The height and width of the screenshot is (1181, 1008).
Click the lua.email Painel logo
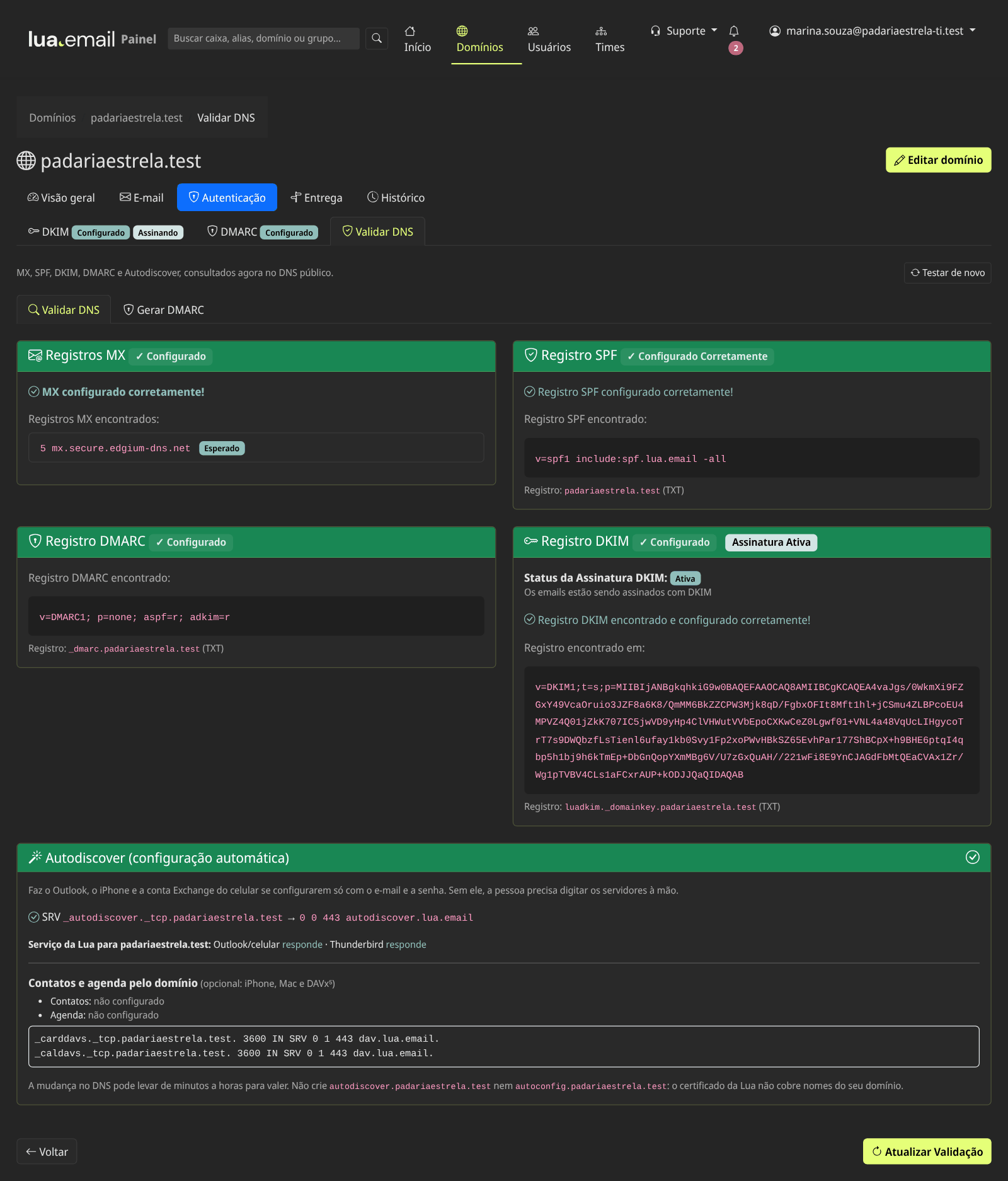(x=92, y=39)
